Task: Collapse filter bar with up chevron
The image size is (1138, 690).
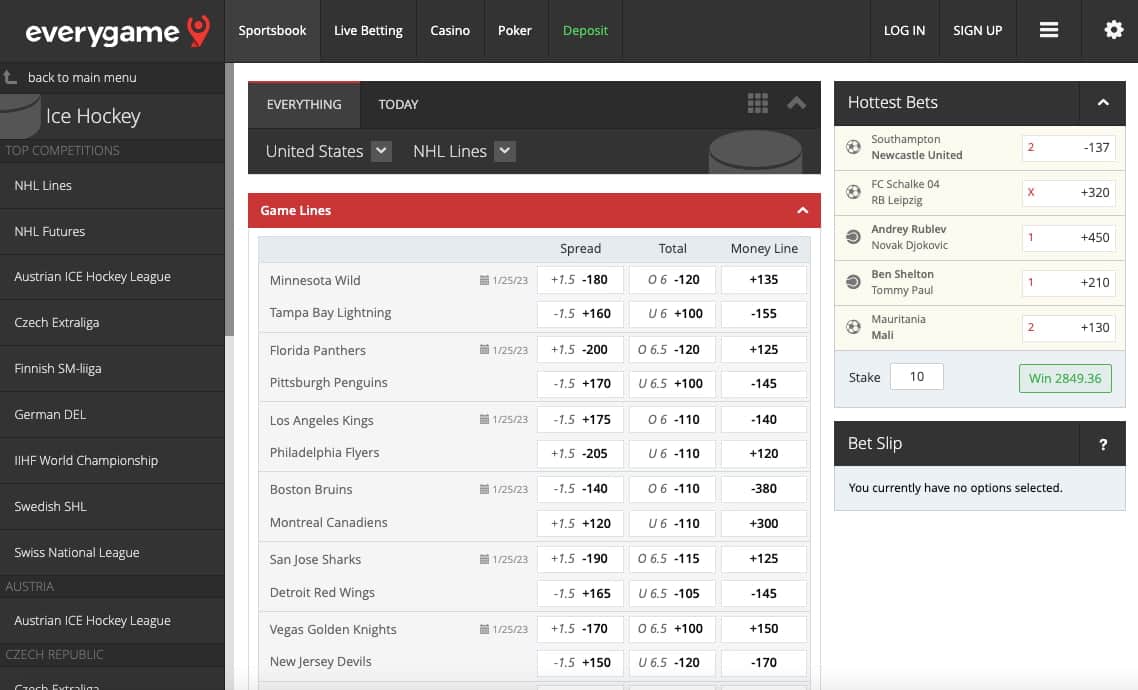Action: pos(796,103)
